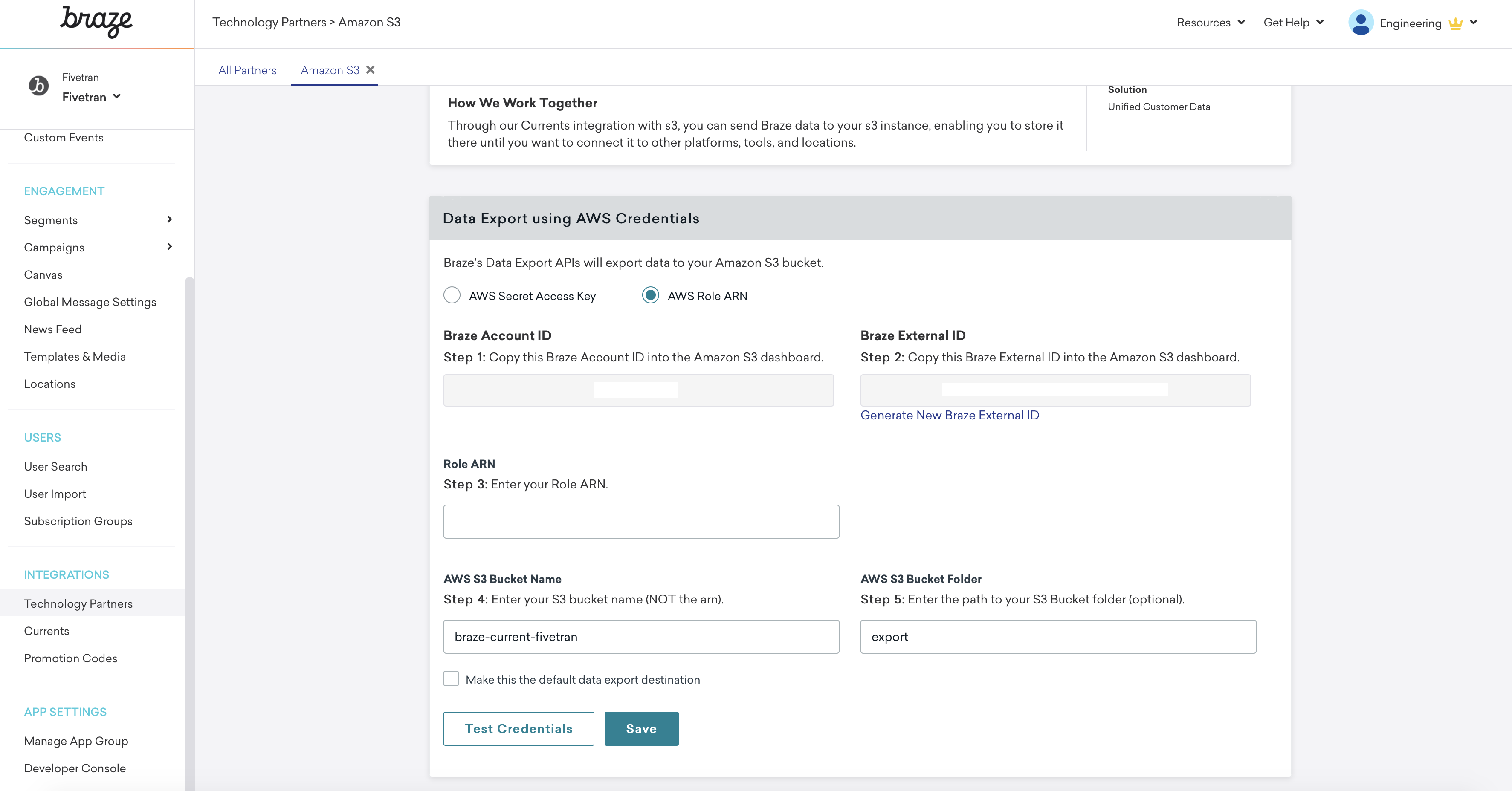
Task: Select AWS Role ARN radio
Action: point(650,295)
